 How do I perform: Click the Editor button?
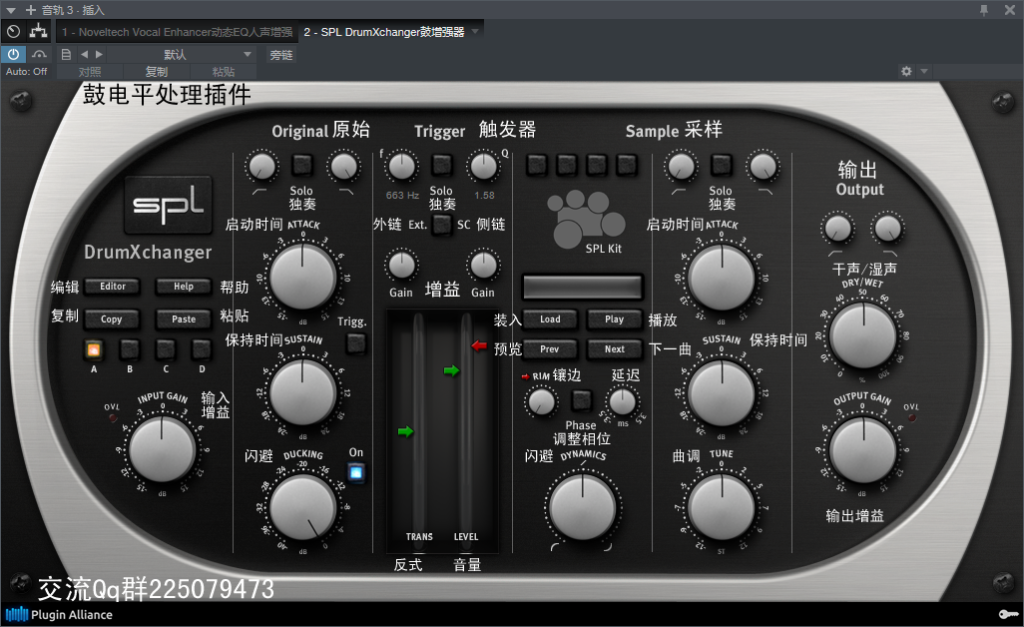(112, 286)
